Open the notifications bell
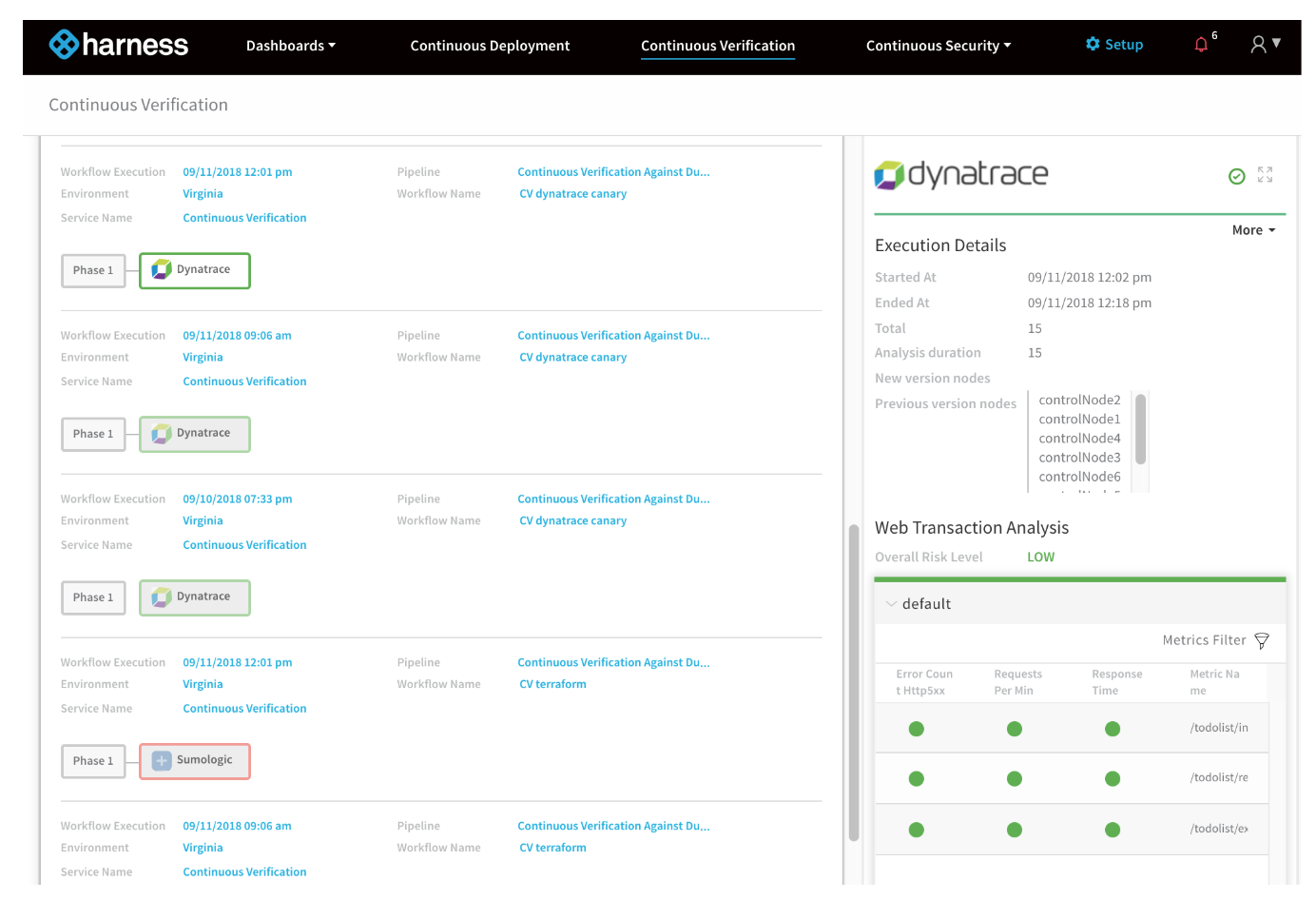Viewport: 1316px width, 900px height. click(x=1201, y=45)
